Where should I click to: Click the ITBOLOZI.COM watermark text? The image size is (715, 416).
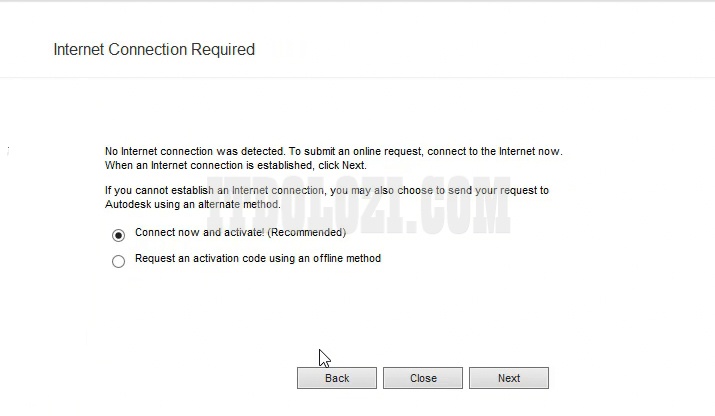[358, 205]
